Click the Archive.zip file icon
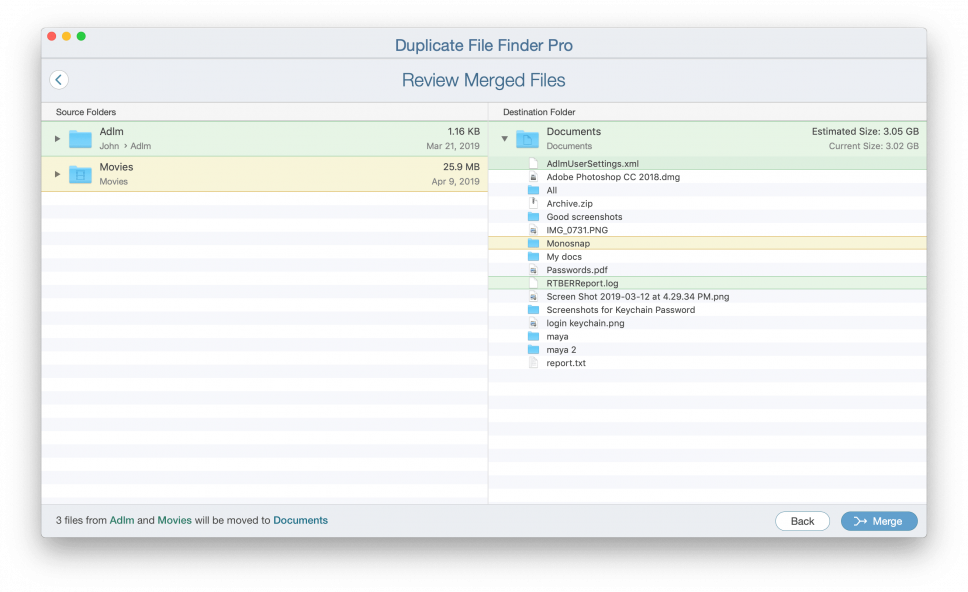 click(532, 203)
